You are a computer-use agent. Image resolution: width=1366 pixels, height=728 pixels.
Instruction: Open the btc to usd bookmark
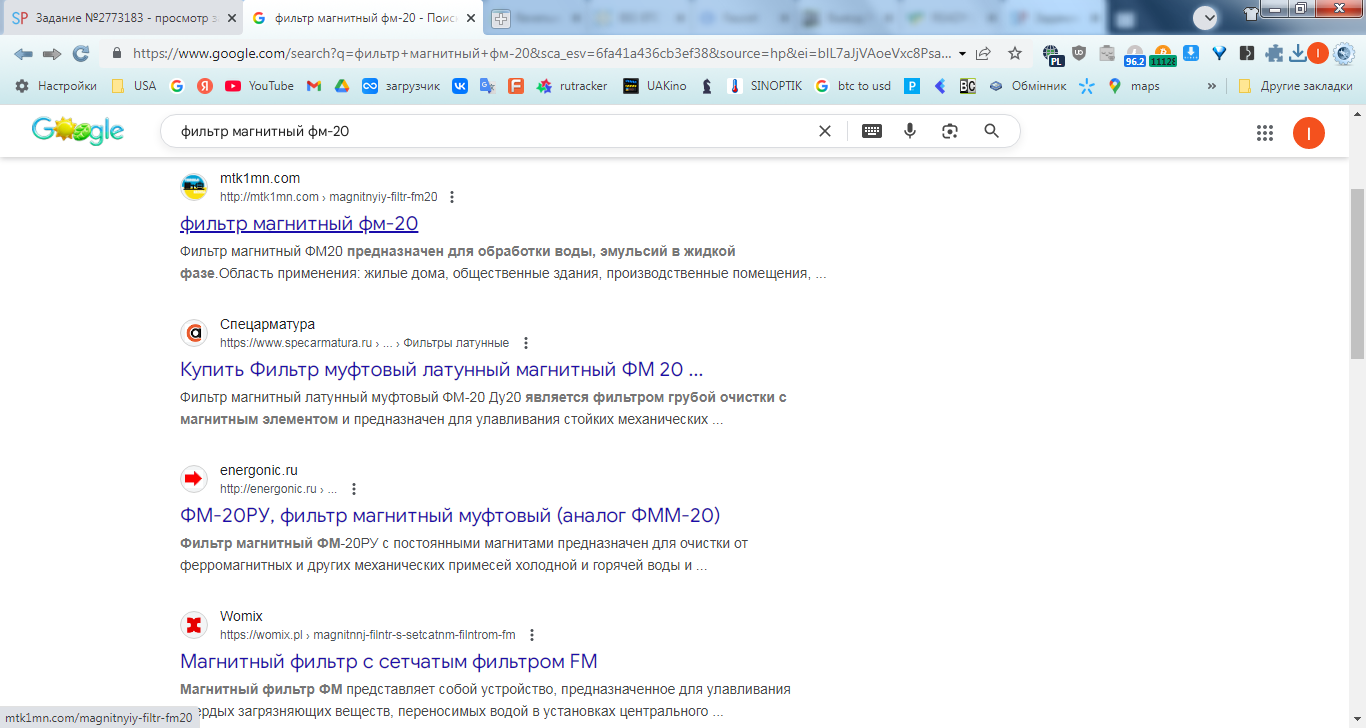[852, 86]
